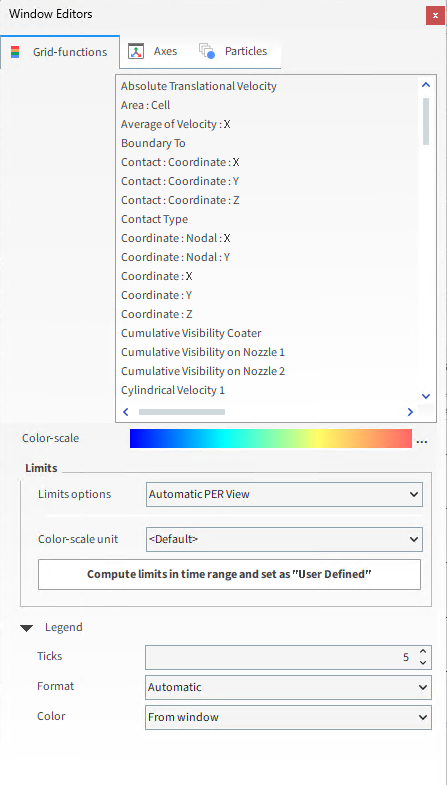Collapse the Legend section
Viewport: 447px width, 785px height.
[27, 628]
